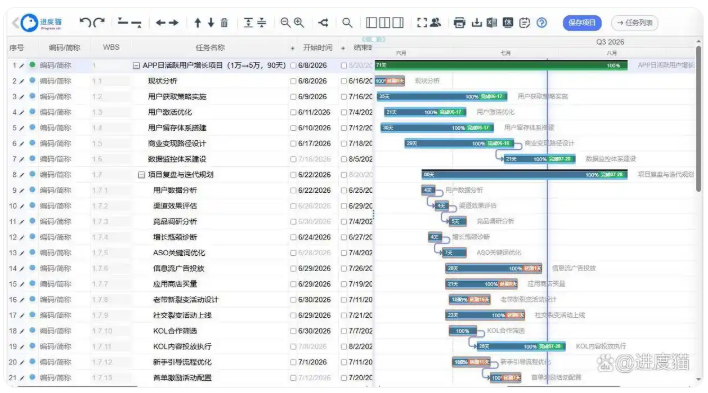Tick the end date checkbox for KOL合作筛选
The width and height of the screenshot is (708, 393).
coord(344,331)
